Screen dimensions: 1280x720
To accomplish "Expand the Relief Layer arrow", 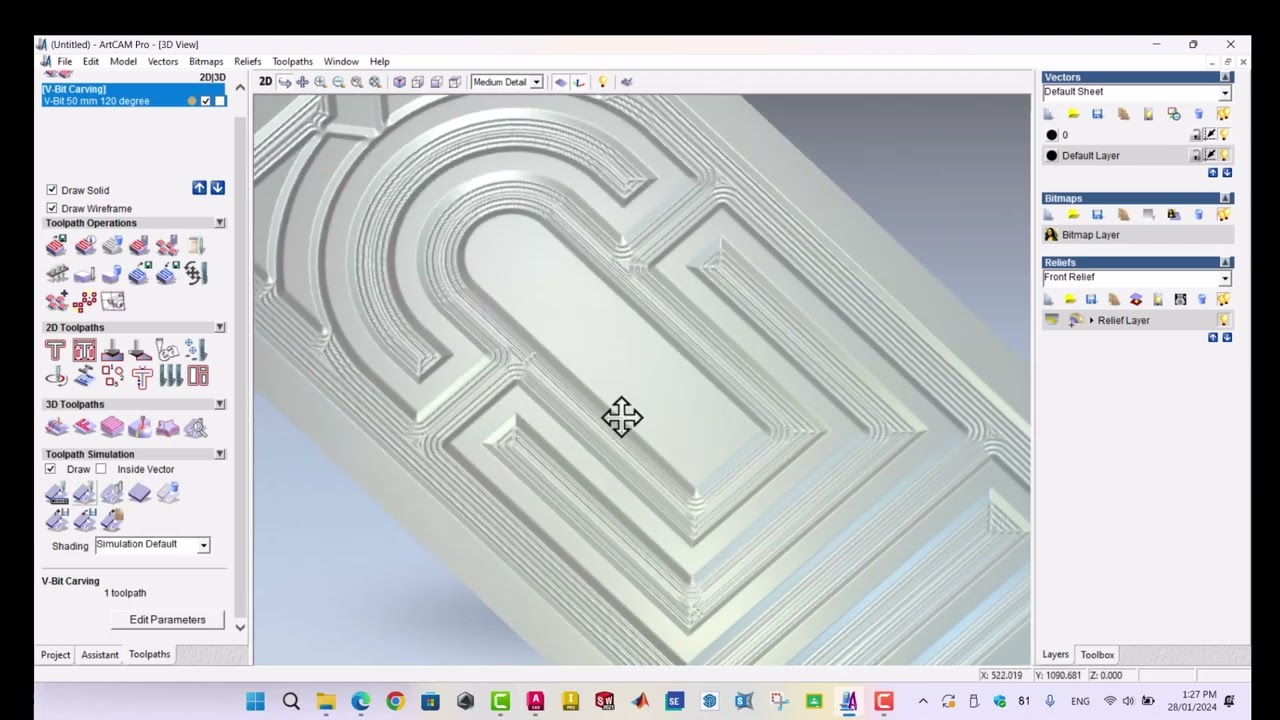I will 1091,320.
